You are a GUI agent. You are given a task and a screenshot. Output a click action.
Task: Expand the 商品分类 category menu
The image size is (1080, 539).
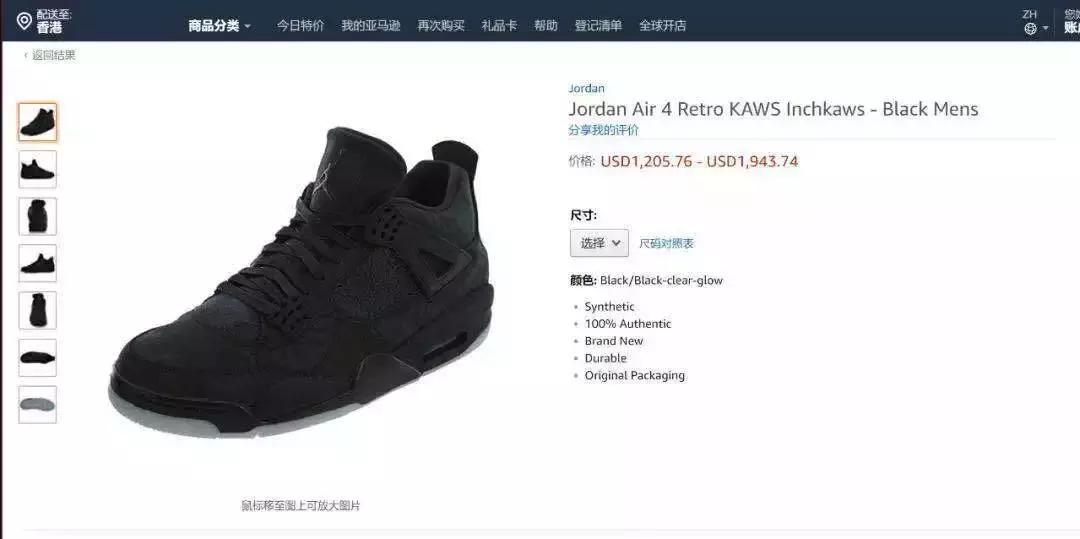tap(220, 26)
